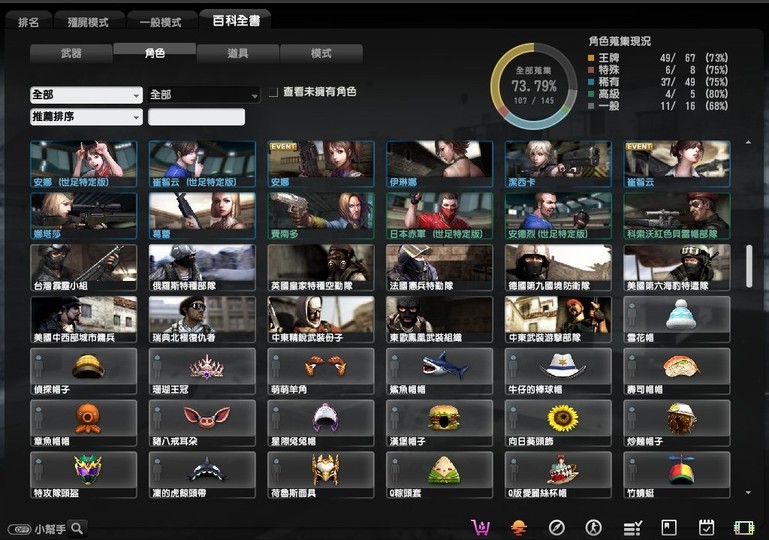This screenshot has height=540, width=769.
Task: Enable the 查看未擁有角色 checkbox
Action: 273,92
